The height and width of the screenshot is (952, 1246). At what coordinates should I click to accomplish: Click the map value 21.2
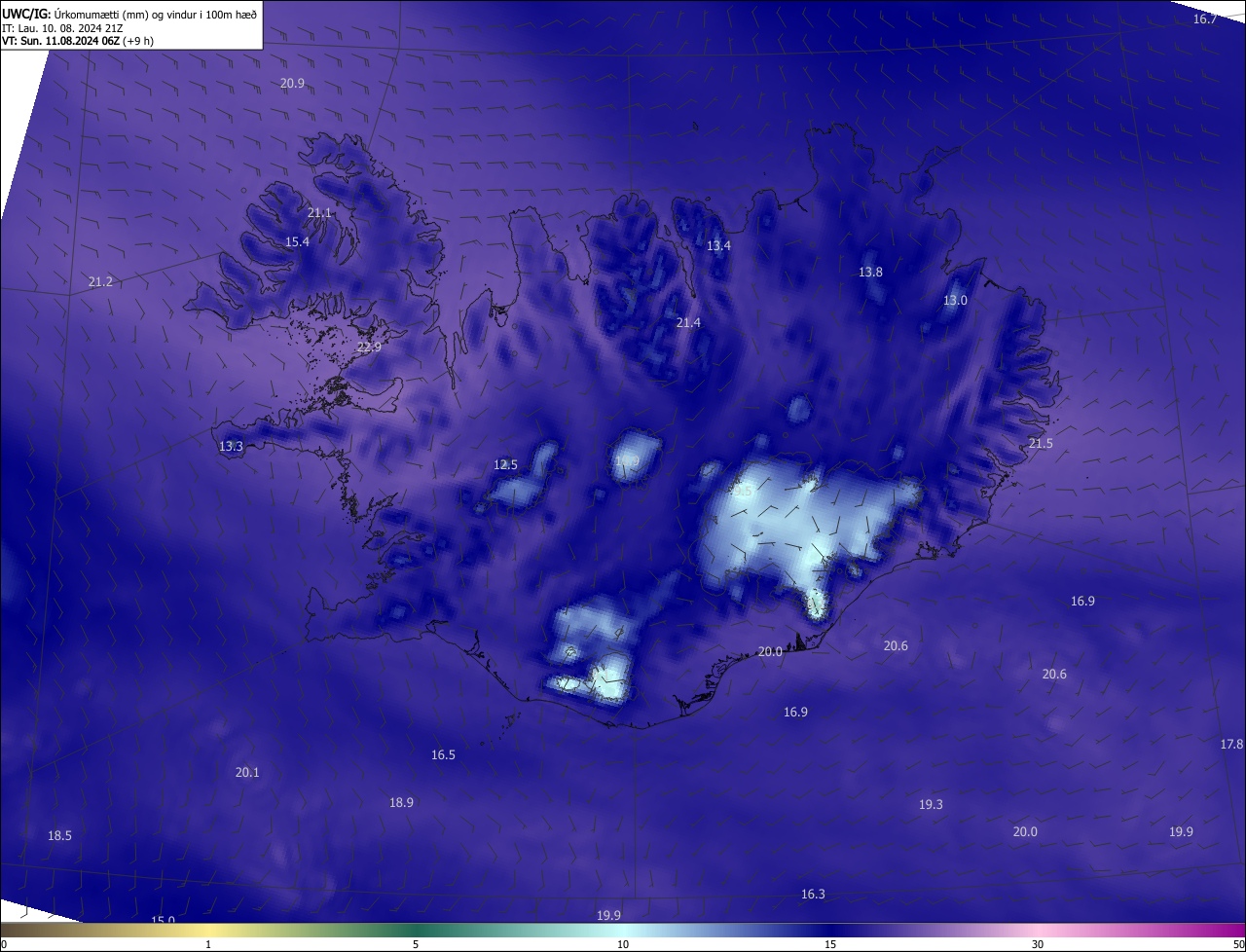point(100,282)
